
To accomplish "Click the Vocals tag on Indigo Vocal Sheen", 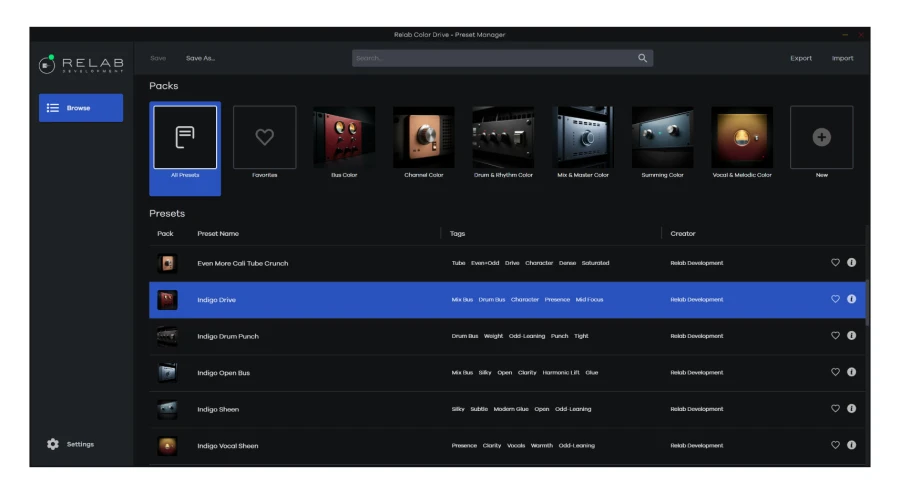I will point(516,445).
